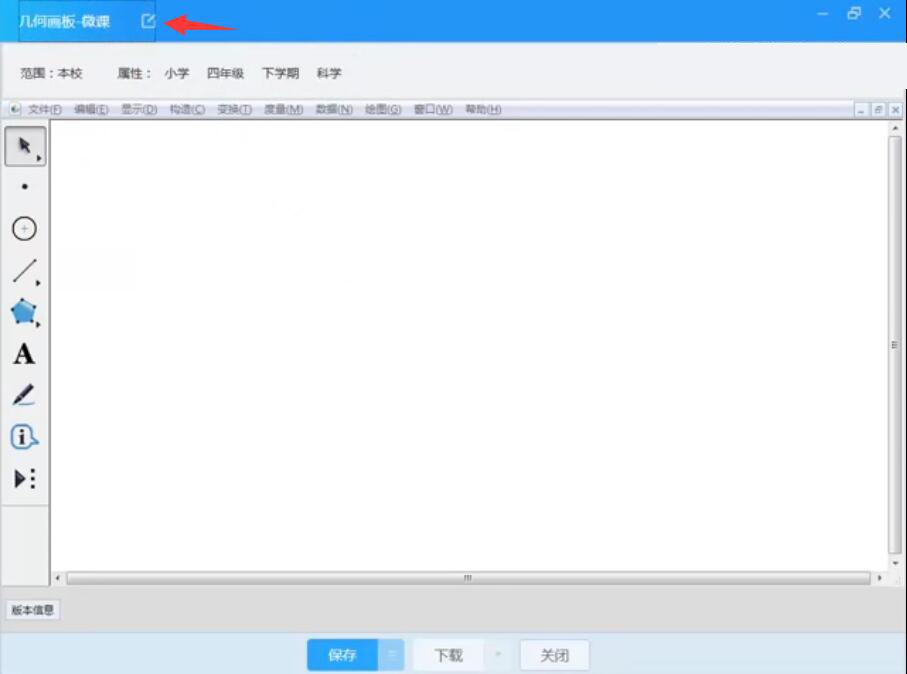Select the Marker pen tool
The image size is (907, 674).
(x=25, y=393)
